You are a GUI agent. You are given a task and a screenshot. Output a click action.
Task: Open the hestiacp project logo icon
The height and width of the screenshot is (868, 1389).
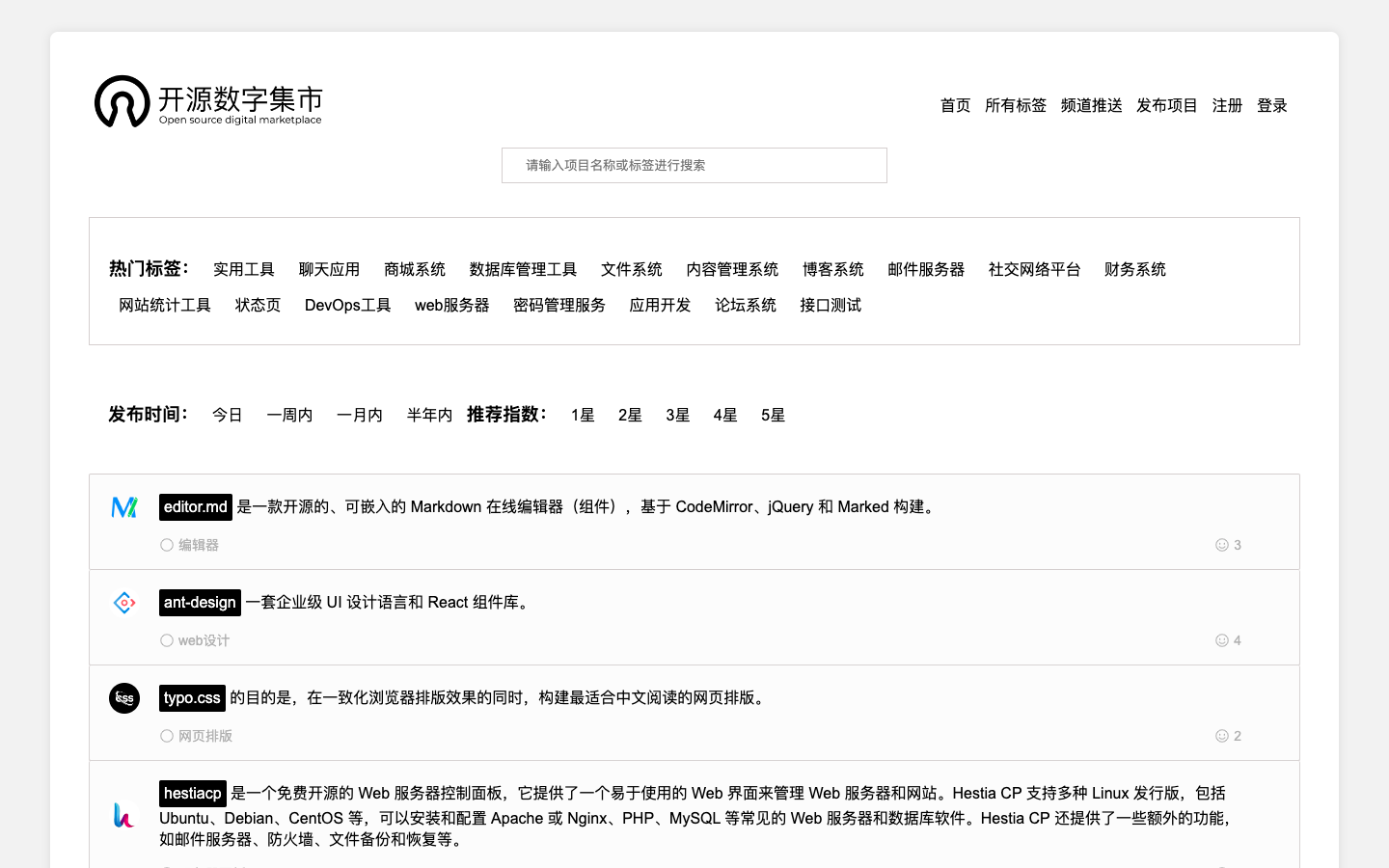point(123,816)
